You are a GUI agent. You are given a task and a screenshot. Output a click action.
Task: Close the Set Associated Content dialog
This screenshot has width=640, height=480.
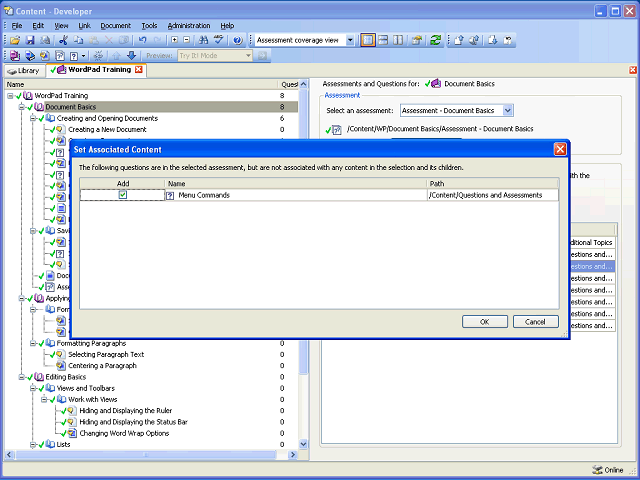pos(560,149)
